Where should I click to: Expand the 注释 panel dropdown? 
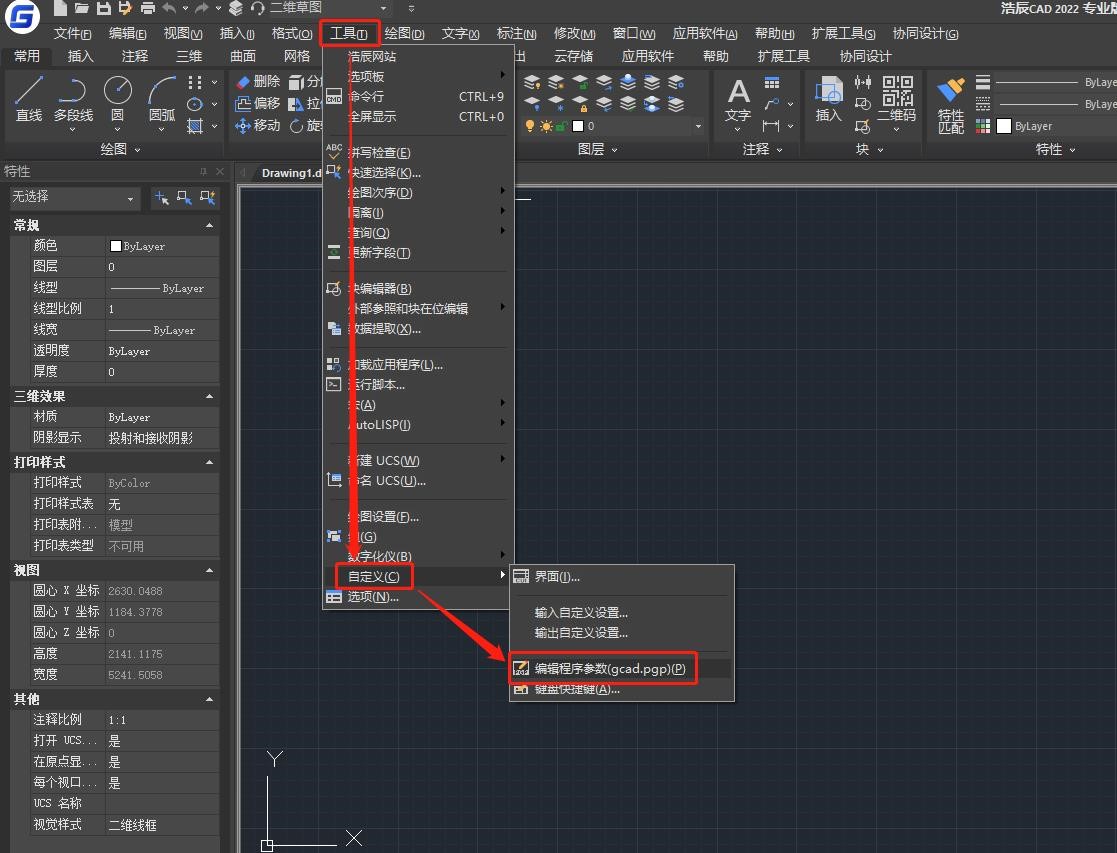[762, 149]
